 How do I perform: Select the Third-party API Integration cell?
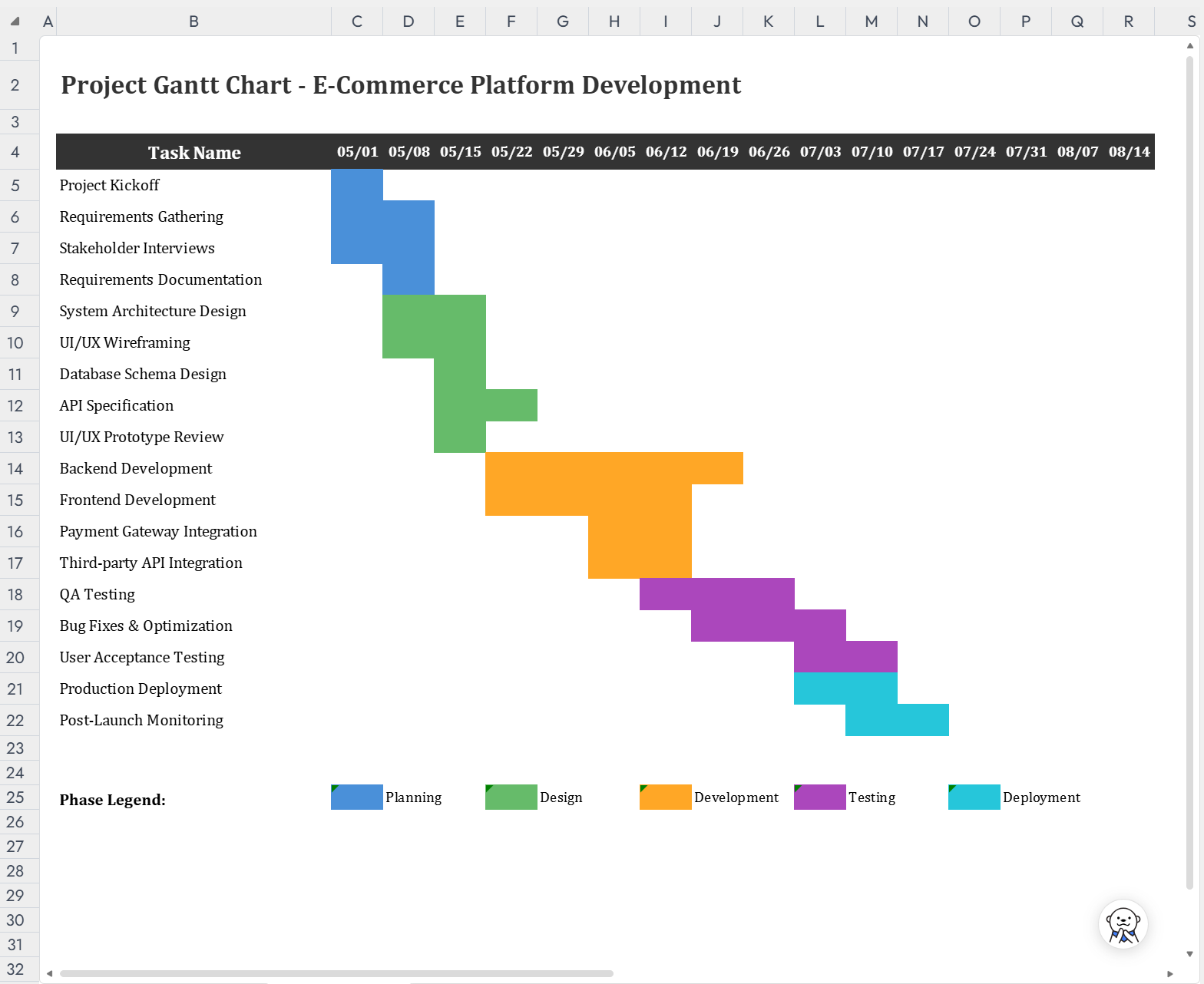point(193,563)
